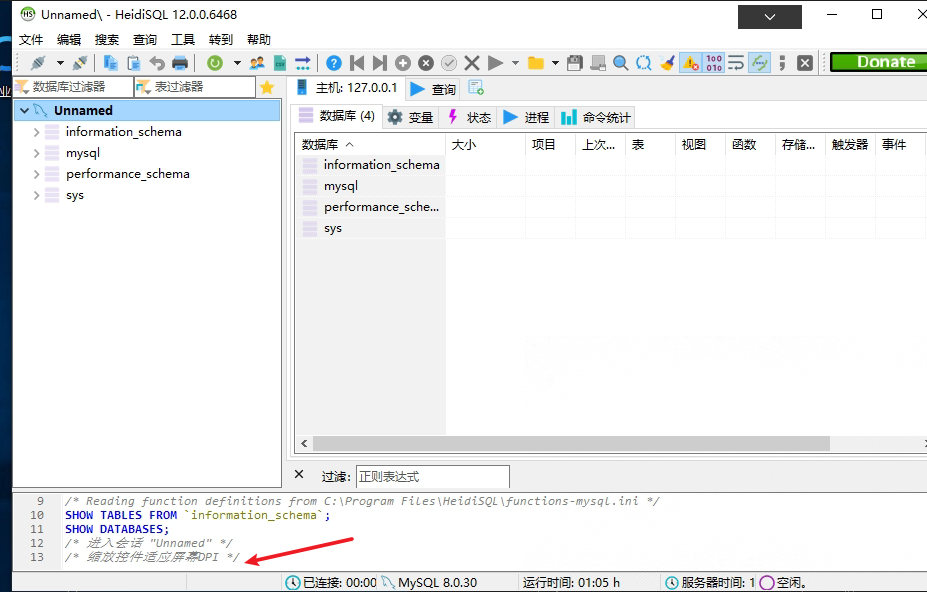Click the connect to server plug icon

[x=38, y=63]
